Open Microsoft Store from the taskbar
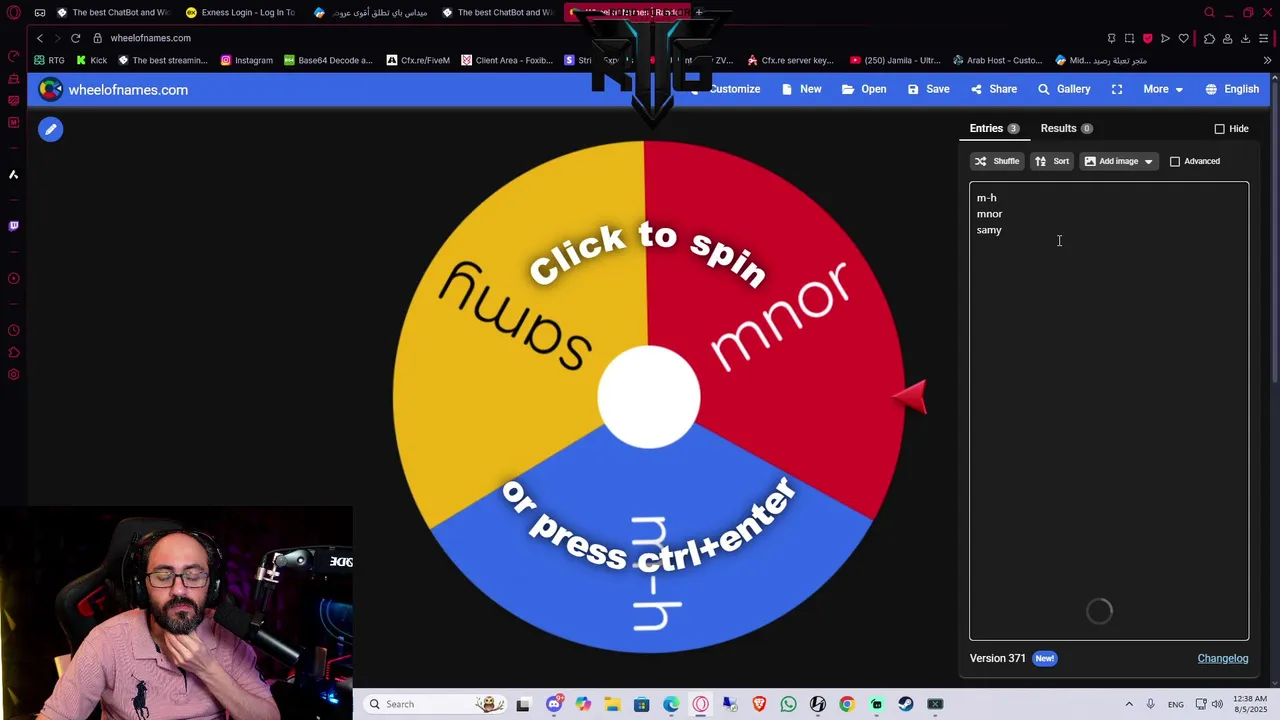The width and height of the screenshot is (1280, 720). [x=641, y=704]
